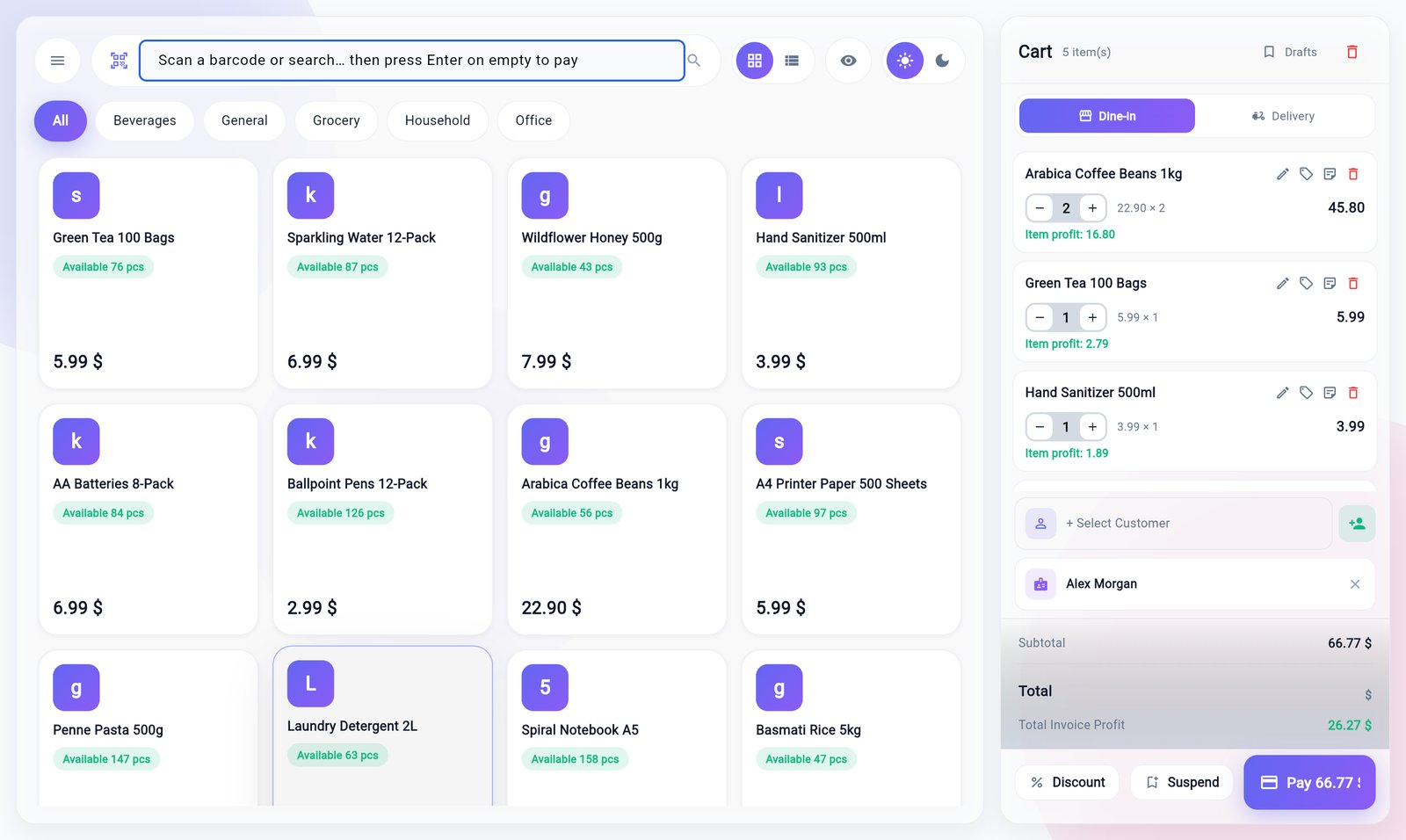The height and width of the screenshot is (840, 1406).
Task: Filter by Office category
Action: point(533,120)
